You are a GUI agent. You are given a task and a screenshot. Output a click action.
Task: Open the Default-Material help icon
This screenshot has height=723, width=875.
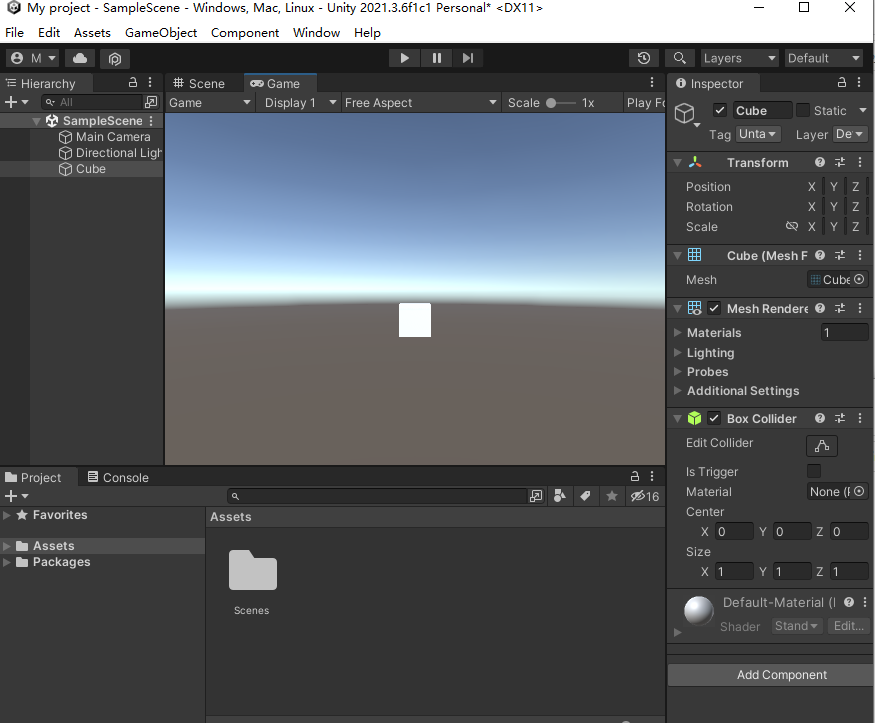(849, 602)
